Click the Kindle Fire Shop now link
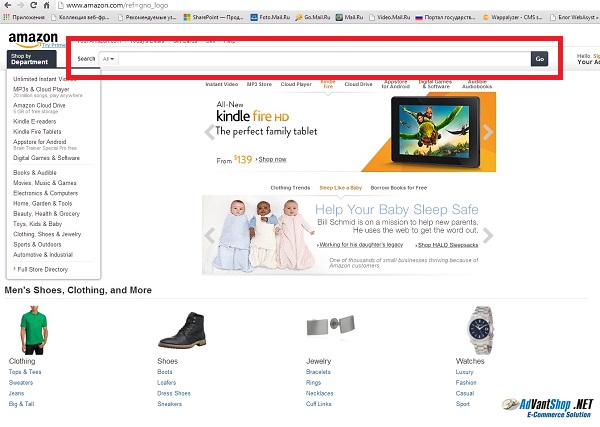Image resolution: width=600 pixels, height=427 pixels. [272, 159]
